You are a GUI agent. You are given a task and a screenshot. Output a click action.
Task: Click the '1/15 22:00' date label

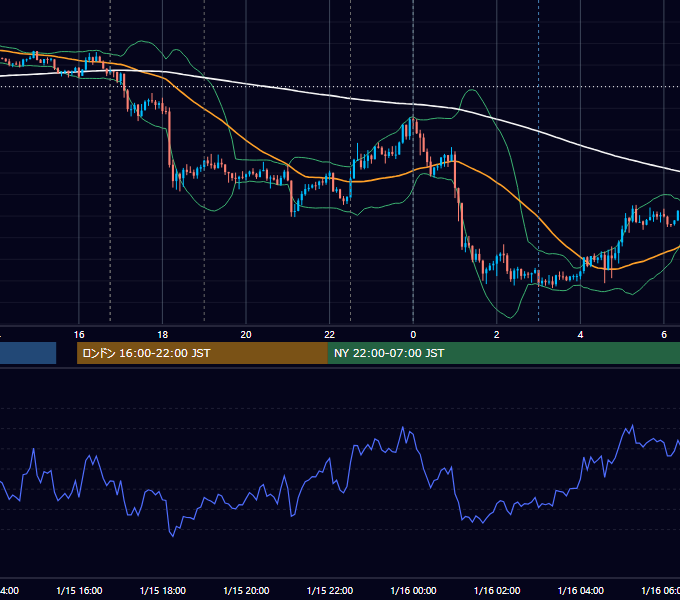(330, 590)
